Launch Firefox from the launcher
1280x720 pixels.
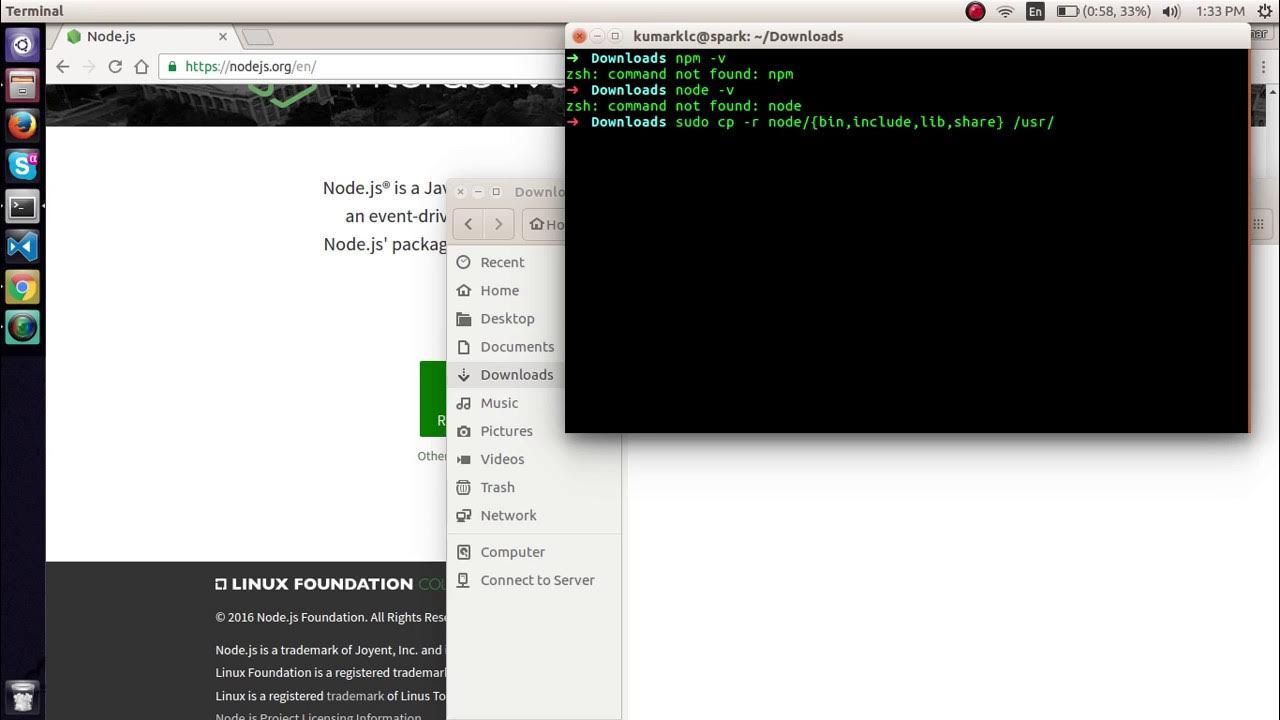pos(22,125)
